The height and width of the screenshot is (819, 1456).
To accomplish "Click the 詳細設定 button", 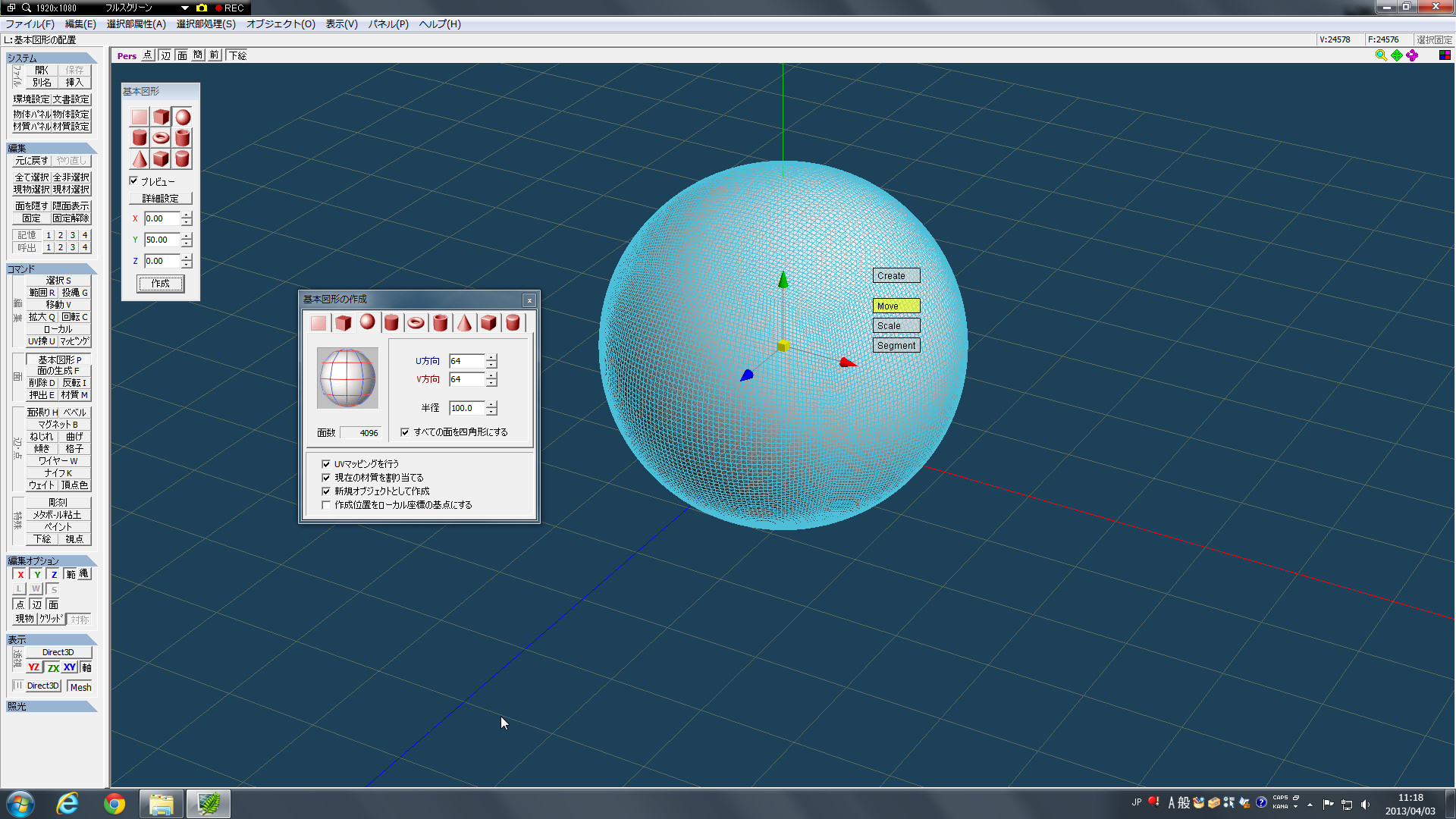I will [x=161, y=199].
